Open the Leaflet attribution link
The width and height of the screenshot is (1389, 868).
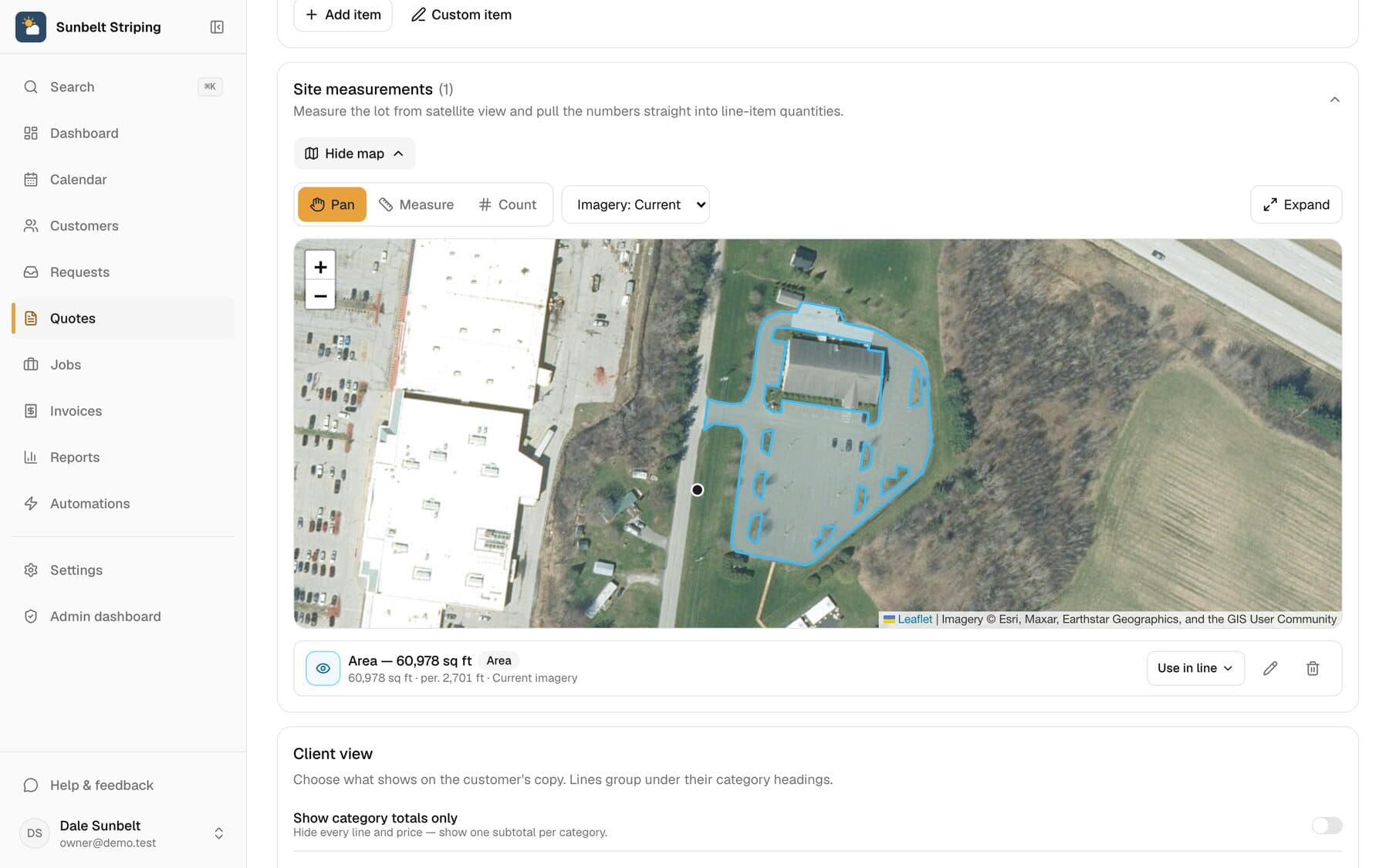(914, 619)
